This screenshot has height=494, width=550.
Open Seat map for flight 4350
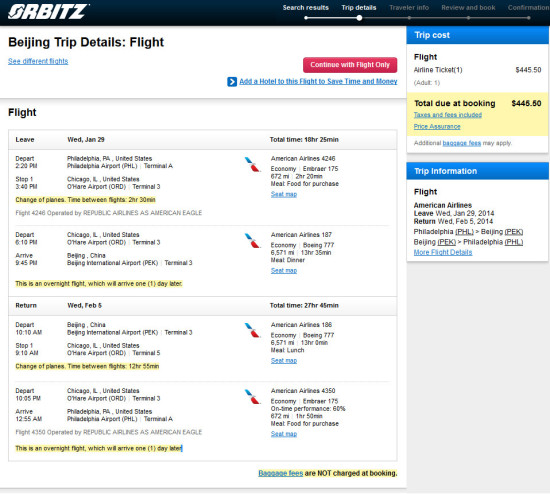(x=284, y=434)
